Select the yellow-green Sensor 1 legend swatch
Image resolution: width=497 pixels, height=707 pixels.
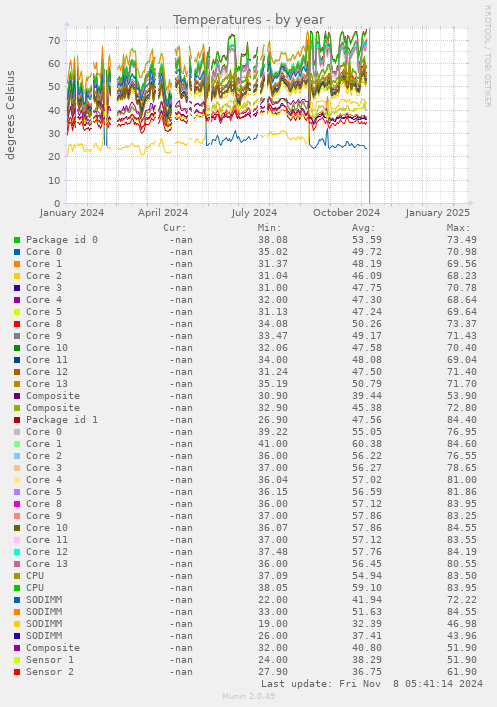(x=17, y=660)
